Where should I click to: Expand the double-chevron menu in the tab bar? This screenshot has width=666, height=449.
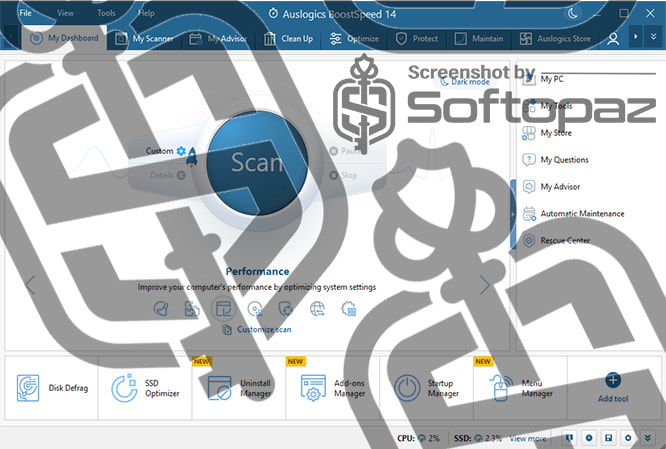coord(654,37)
